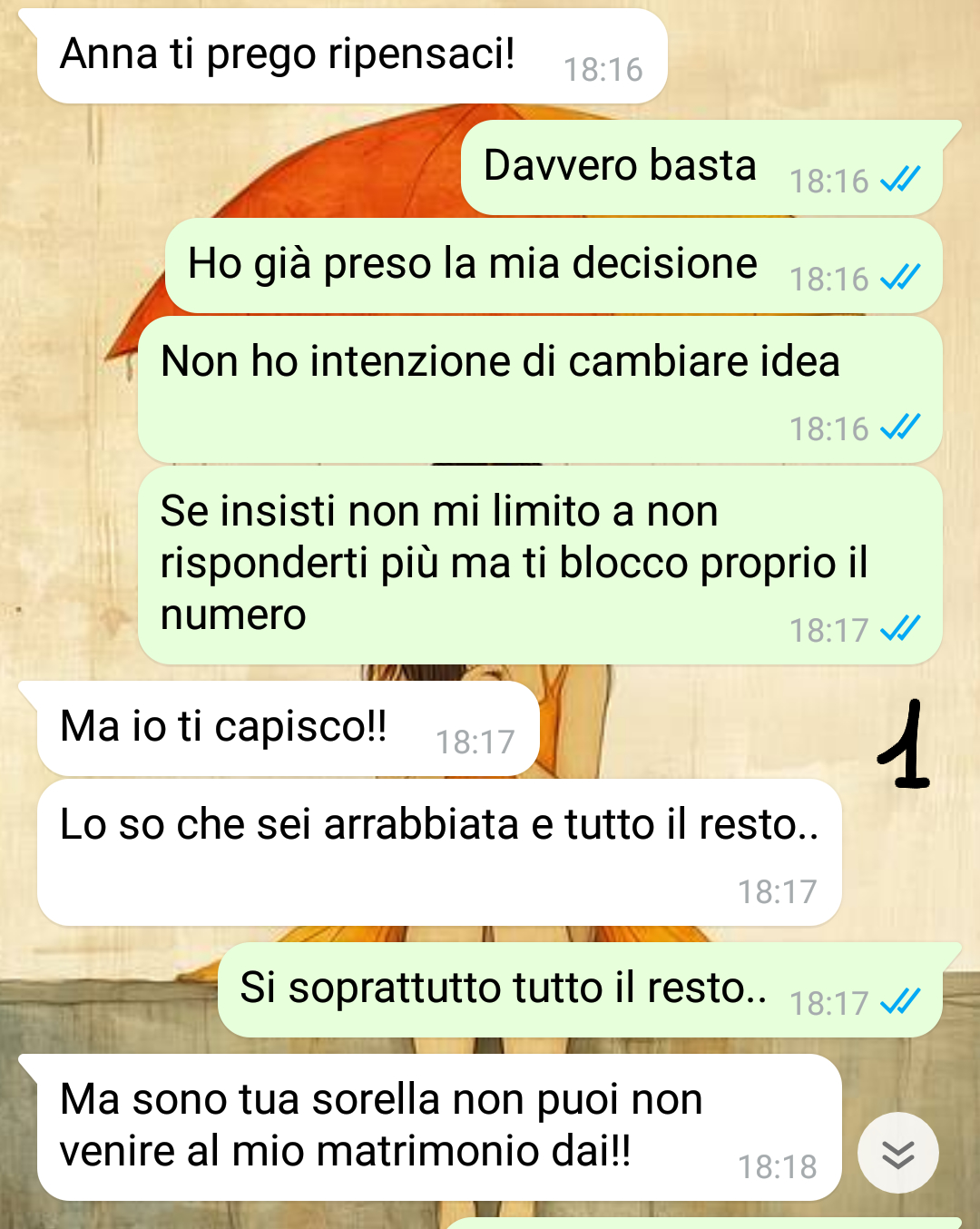This screenshot has width=980, height=1229.
Task: Select 'Lo so che sei arrabbiata' message
Action: (x=439, y=852)
